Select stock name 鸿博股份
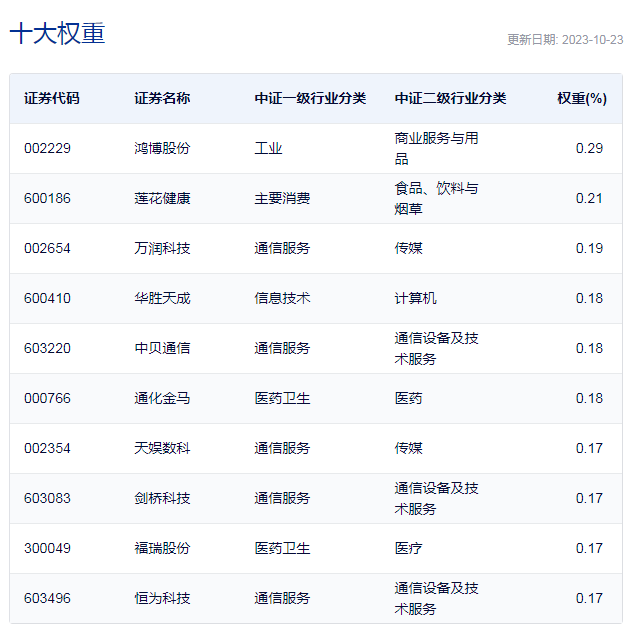Image resolution: width=629 pixels, height=638 pixels. (x=162, y=148)
